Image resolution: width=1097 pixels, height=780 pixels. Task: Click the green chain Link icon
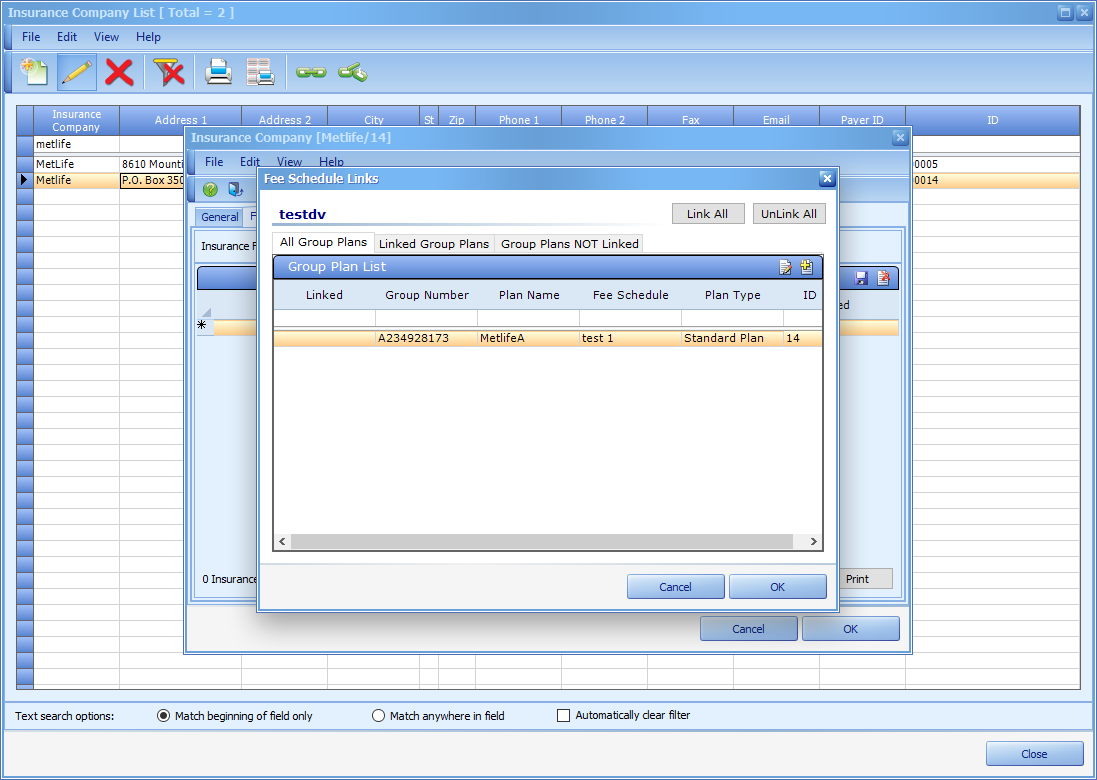click(x=311, y=72)
